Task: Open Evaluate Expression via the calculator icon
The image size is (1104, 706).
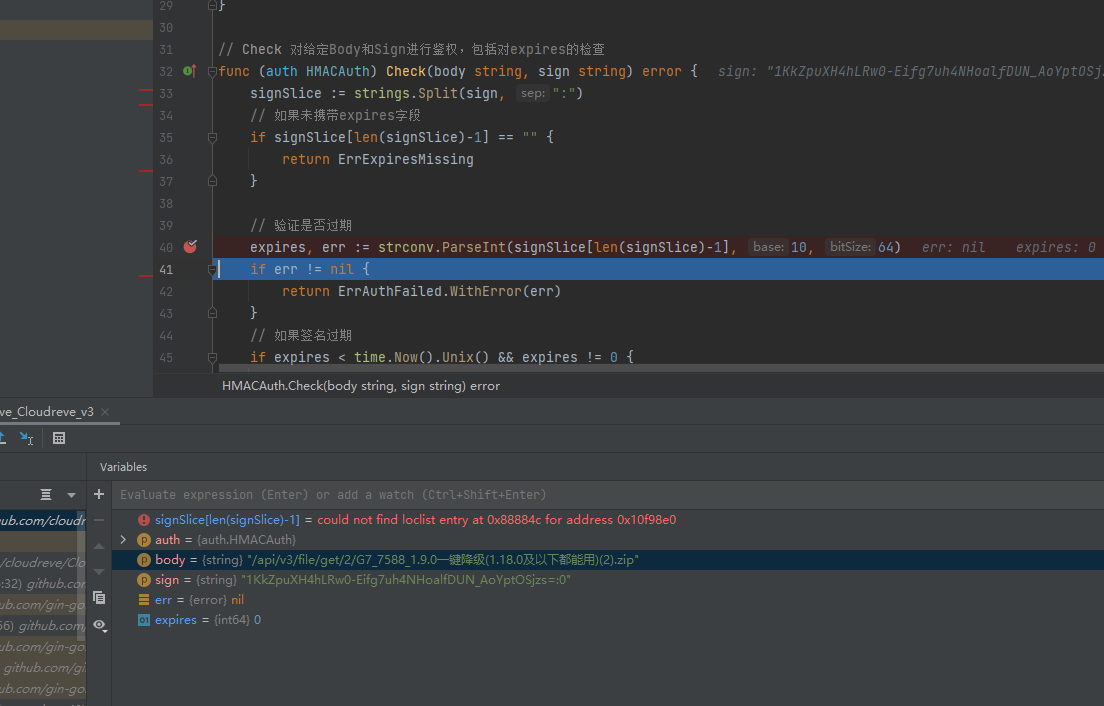Action: (58, 438)
